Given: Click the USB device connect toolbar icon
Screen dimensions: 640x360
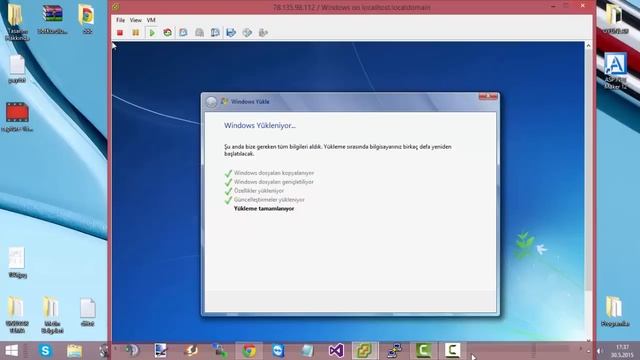Looking at the screenshot, I should coord(263,33).
